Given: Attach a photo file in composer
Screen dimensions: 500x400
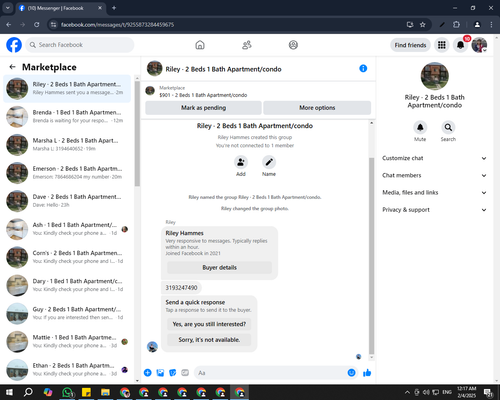Looking at the screenshot, I should coord(160,373).
